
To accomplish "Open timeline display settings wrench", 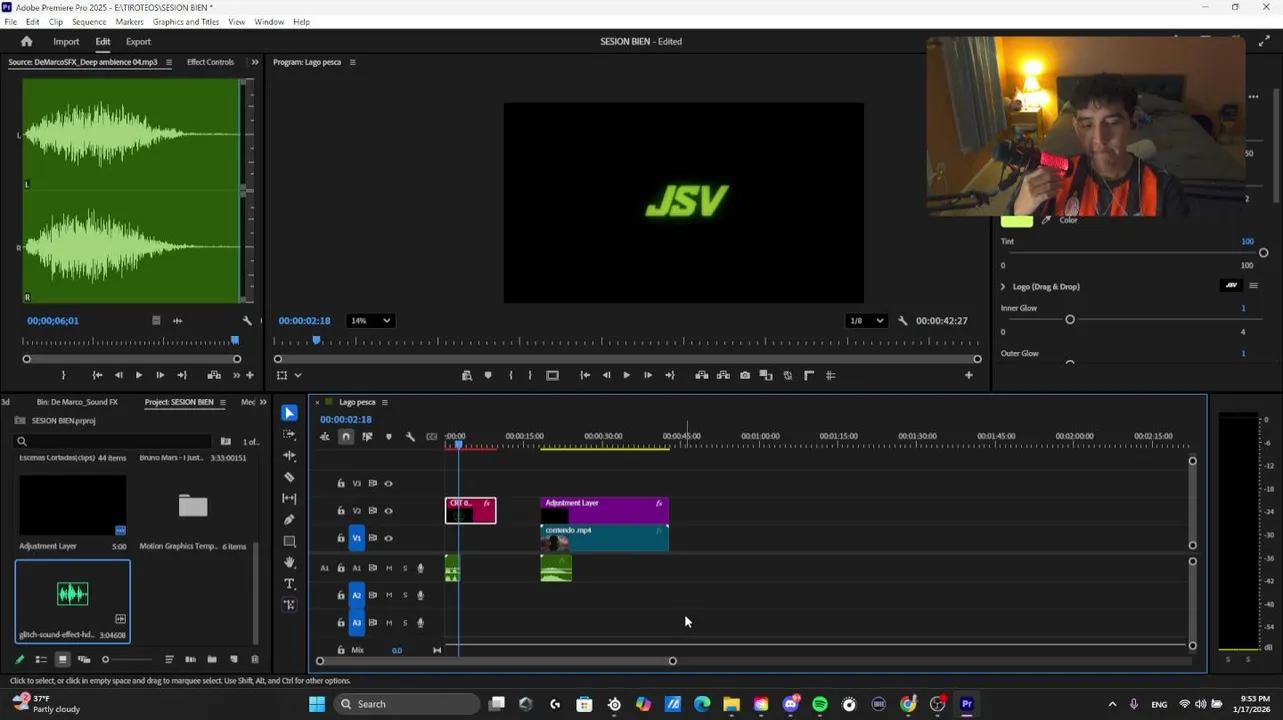I will click(410, 437).
